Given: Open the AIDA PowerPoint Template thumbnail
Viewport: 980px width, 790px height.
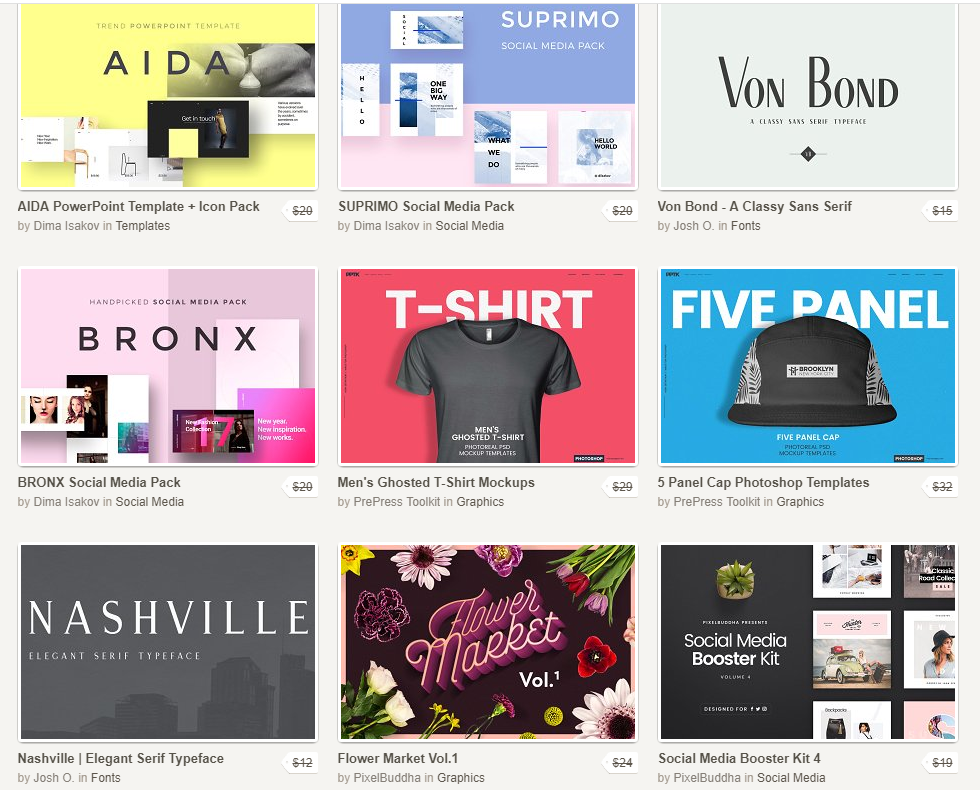Looking at the screenshot, I should [168, 95].
